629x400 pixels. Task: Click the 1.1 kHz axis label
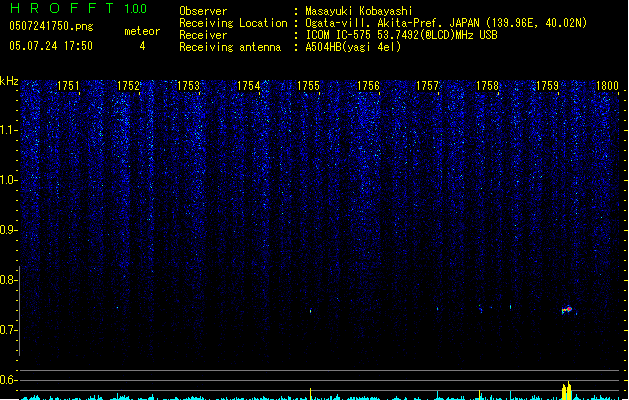coord(8,130)
